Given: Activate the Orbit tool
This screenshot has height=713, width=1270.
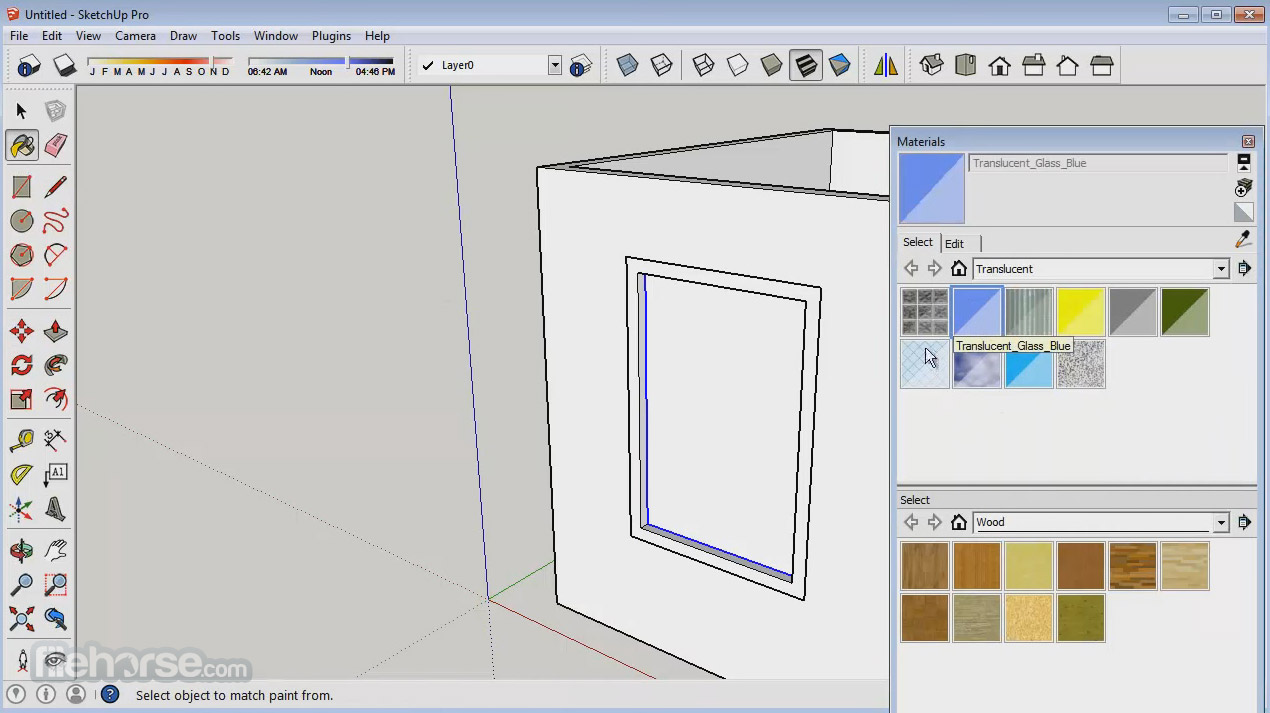Looking at the screenshot, I should pyautogui.click(x=21, y=550).
